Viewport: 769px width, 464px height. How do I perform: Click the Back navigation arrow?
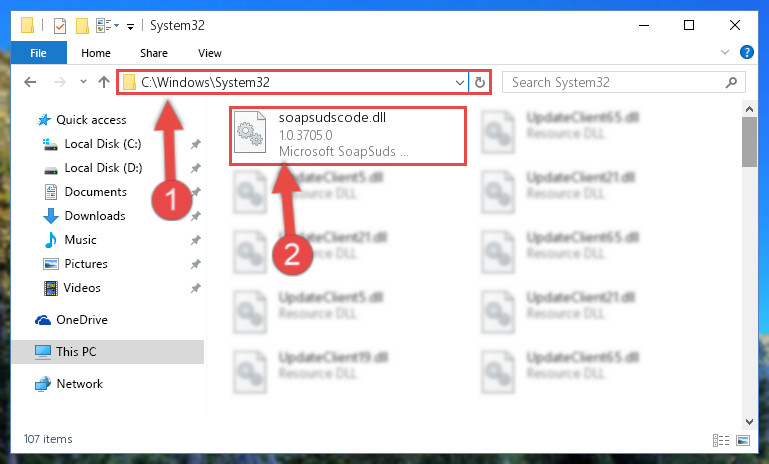click(30, 82)
